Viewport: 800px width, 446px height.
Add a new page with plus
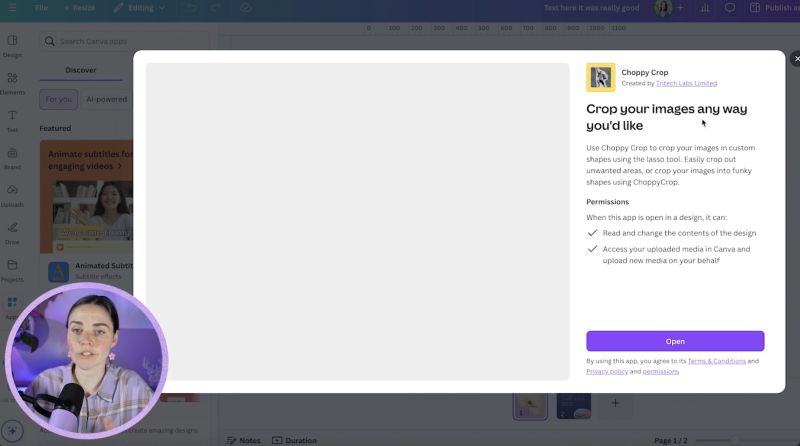click(615, 404)
